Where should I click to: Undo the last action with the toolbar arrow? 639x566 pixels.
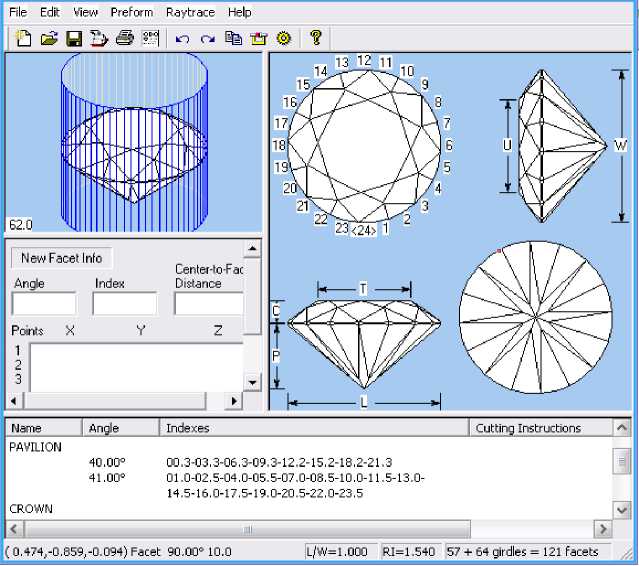(x=182, y=38)
